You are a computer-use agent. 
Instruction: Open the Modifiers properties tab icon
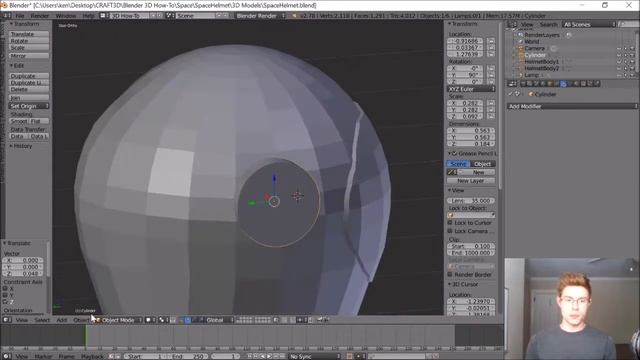pyautogui.click(x=563, y=84)
